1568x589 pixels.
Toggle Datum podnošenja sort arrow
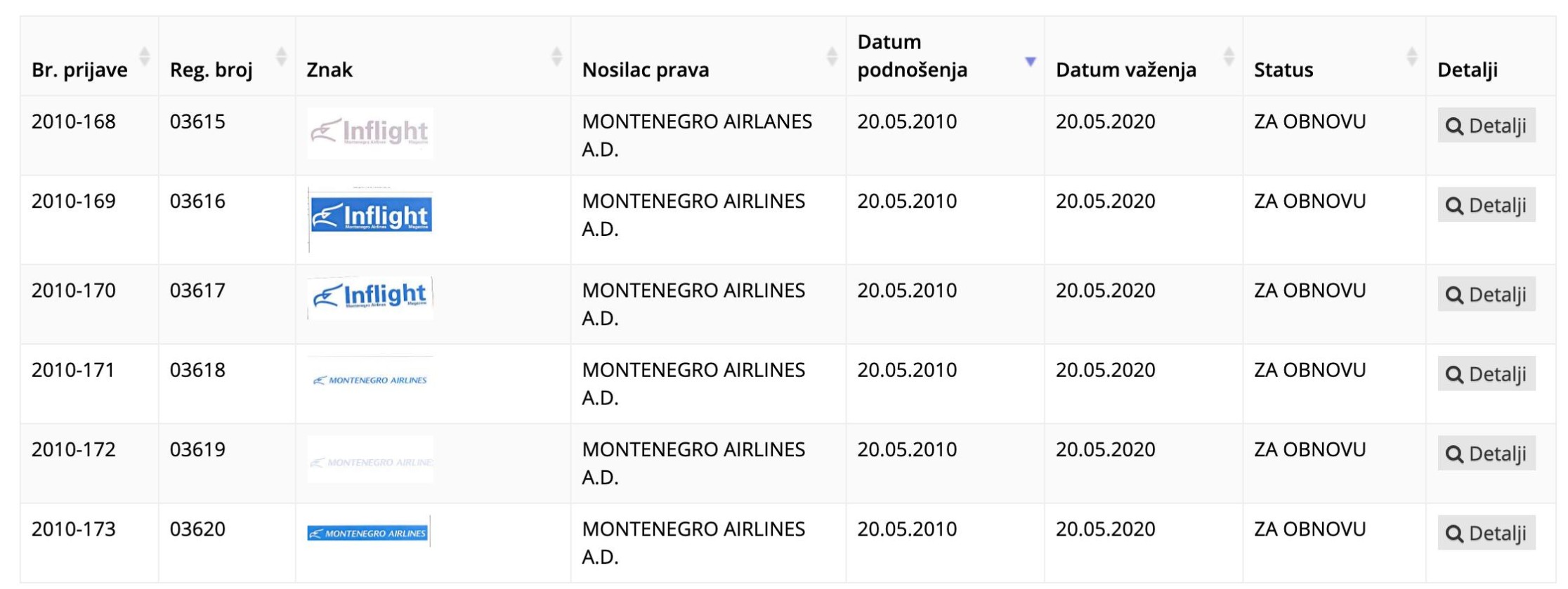point(1030,61)
